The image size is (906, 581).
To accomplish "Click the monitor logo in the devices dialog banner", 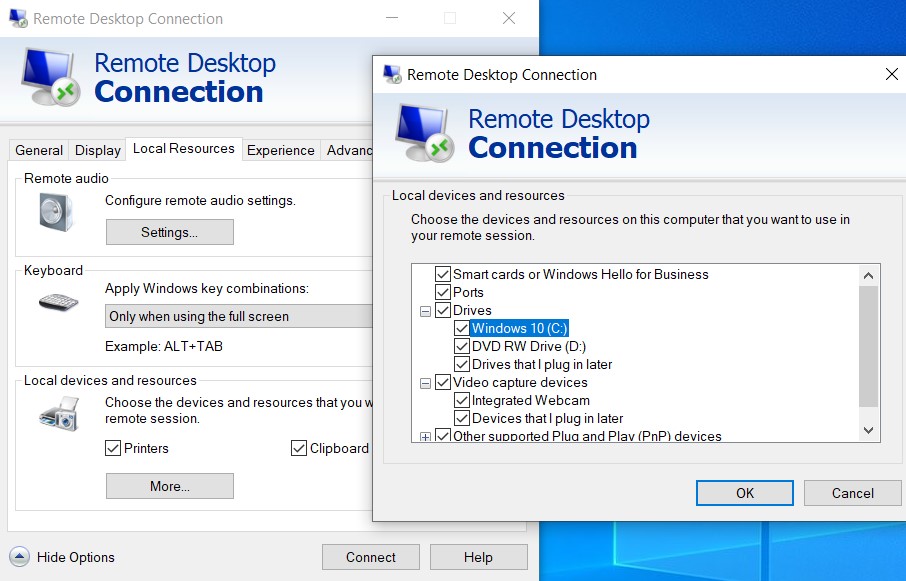I will [x=425, y=133].
